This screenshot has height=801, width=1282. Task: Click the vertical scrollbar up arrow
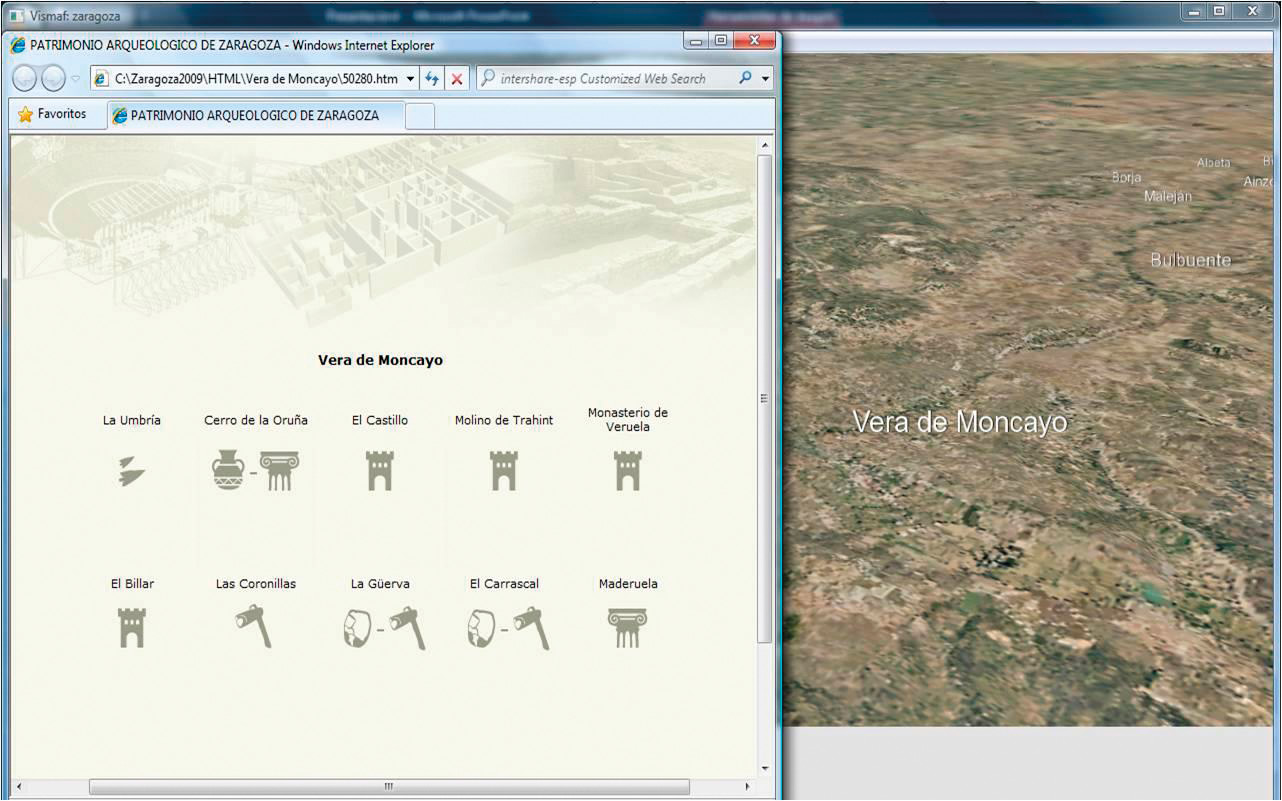click(766, 146)
